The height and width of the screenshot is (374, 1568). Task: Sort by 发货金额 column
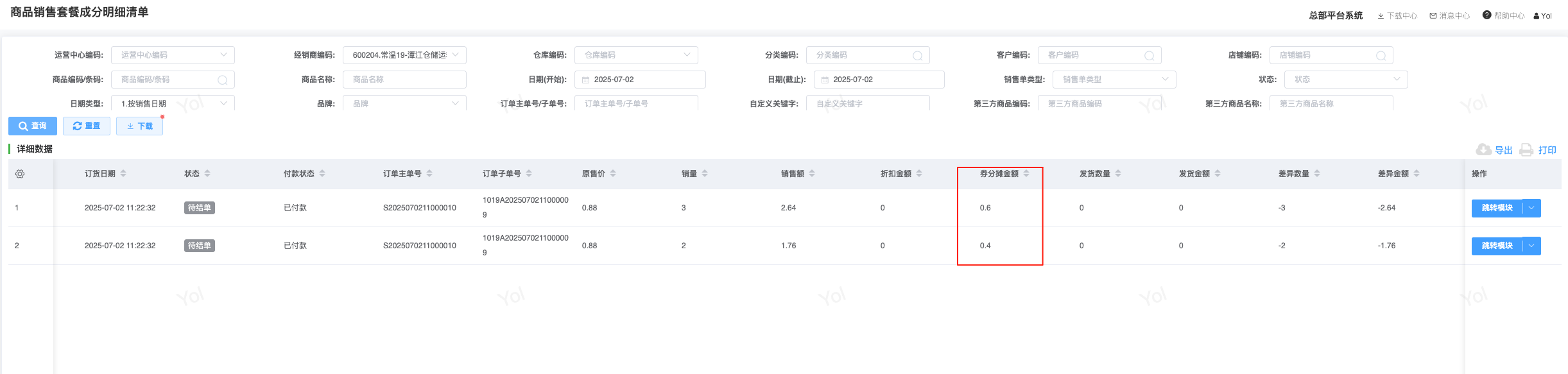(x=1218, y=174)
